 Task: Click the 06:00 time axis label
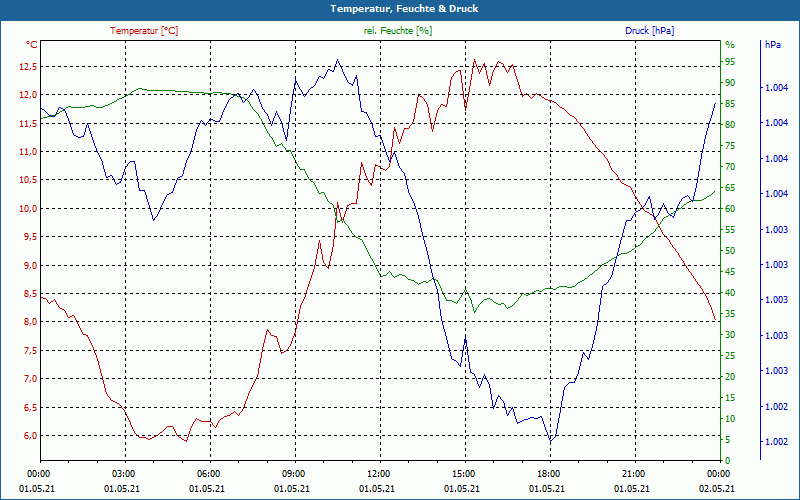coord(208,473)
